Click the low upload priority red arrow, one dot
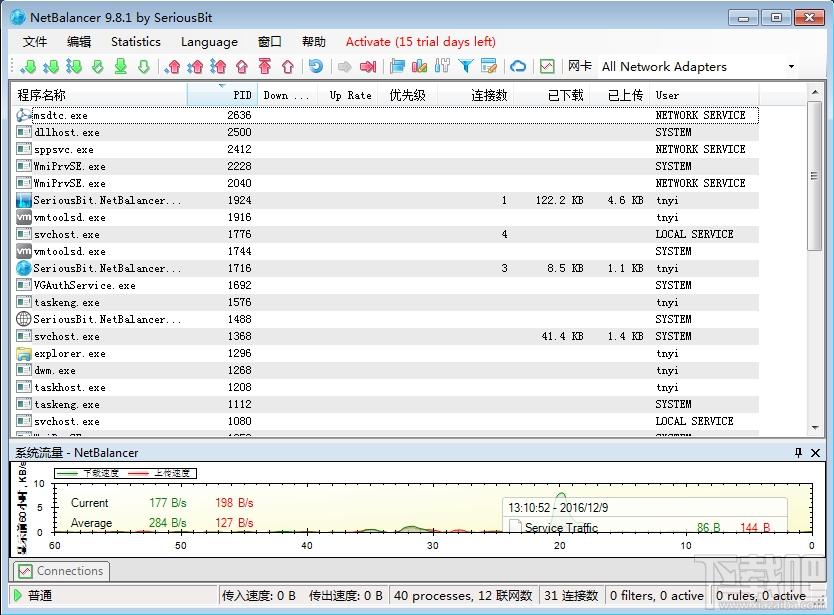 coord(172,67)
